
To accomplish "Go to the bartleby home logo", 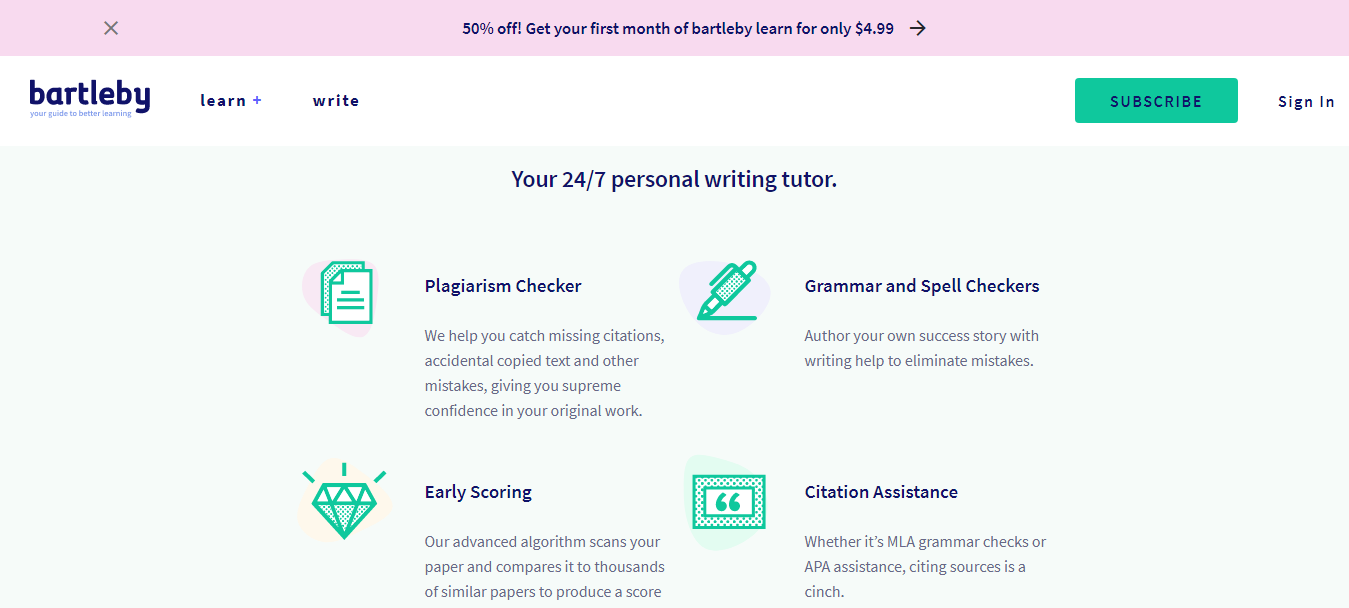I will coord(90,98).
